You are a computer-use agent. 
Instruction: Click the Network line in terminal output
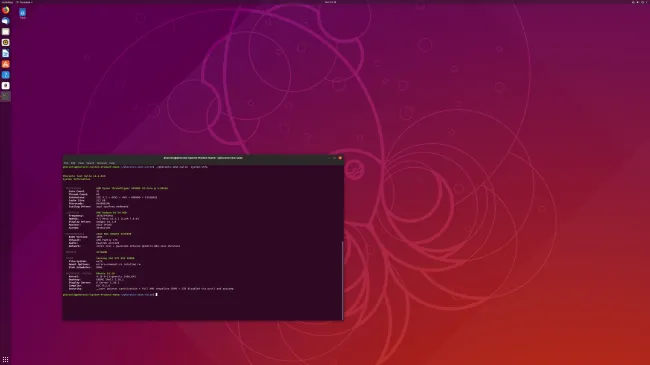click(x=124, y=246)
